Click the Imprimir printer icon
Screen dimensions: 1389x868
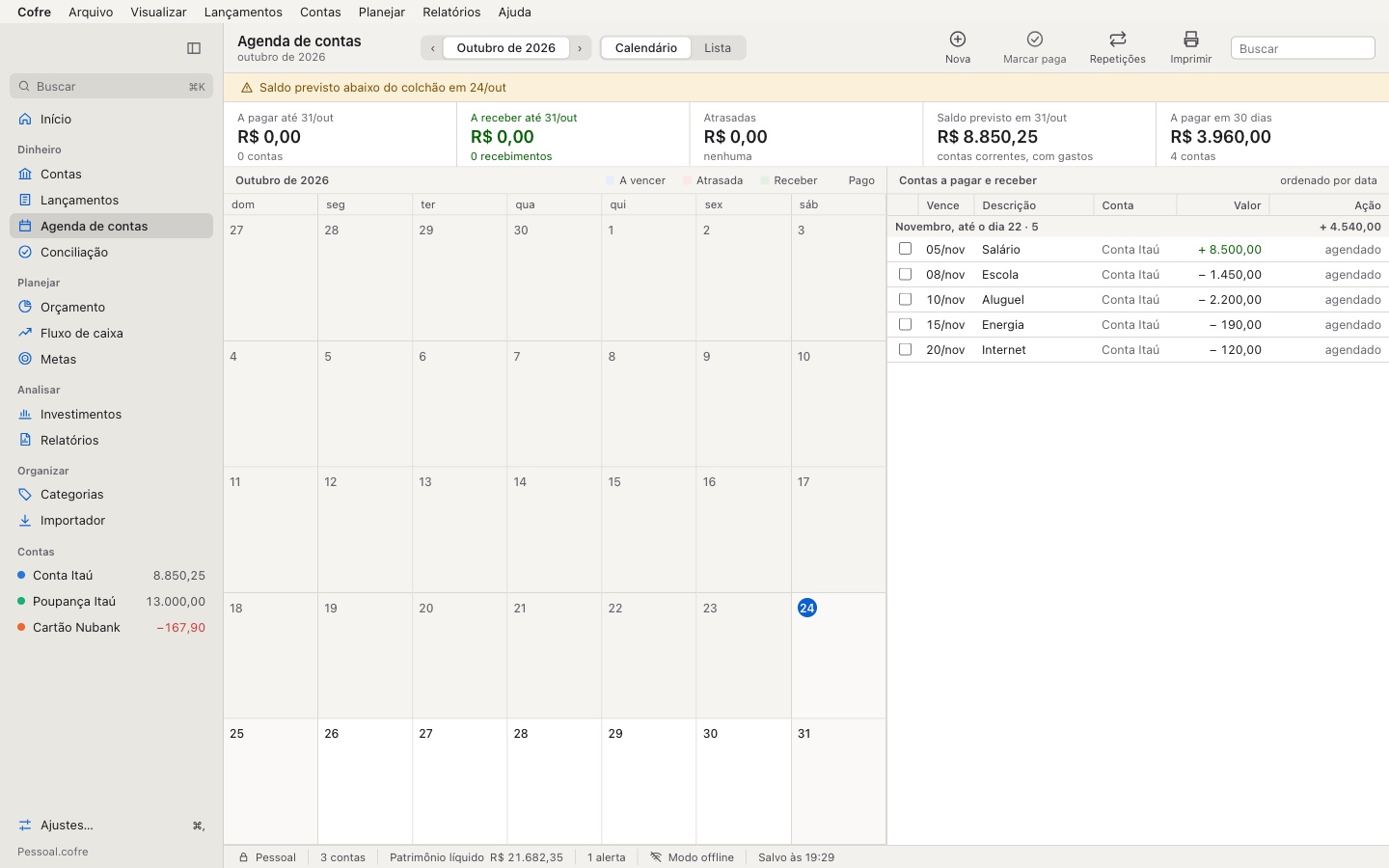click(1191, 40)
